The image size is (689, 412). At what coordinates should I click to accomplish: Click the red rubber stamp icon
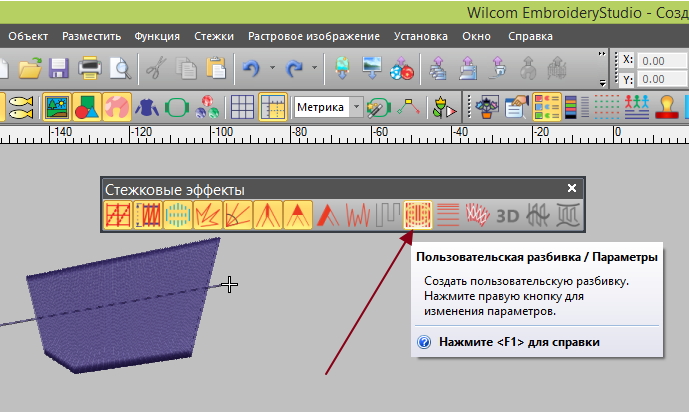667,107
